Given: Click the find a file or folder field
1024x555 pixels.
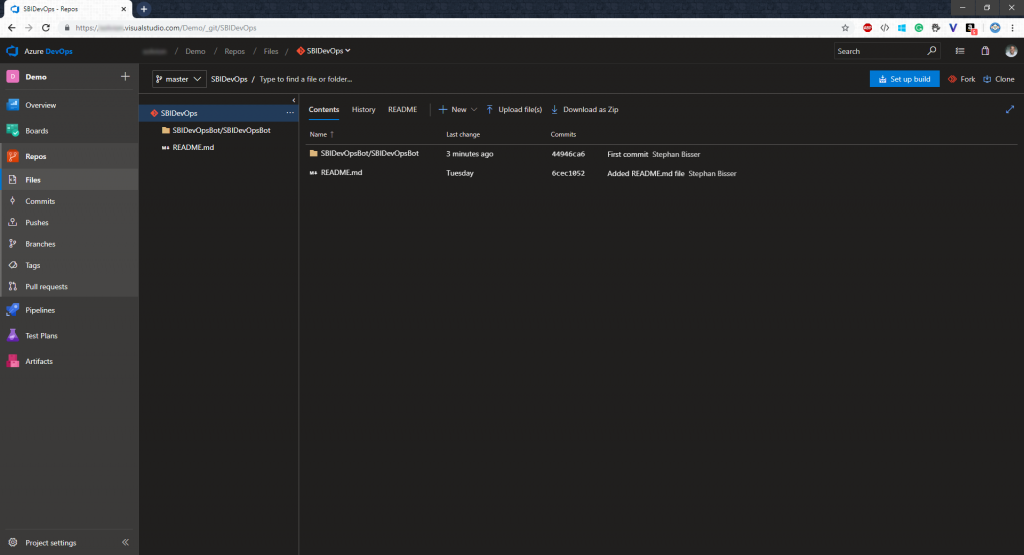Looking at the screenshot, I should 306,79.
